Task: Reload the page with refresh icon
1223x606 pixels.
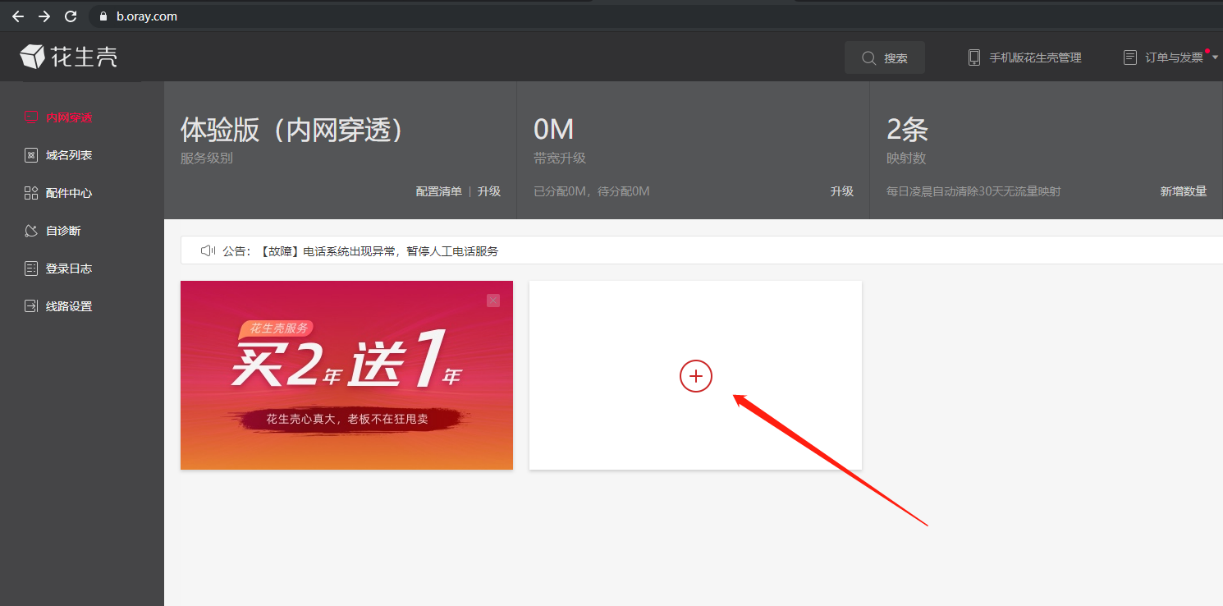Action: point(70,16)
